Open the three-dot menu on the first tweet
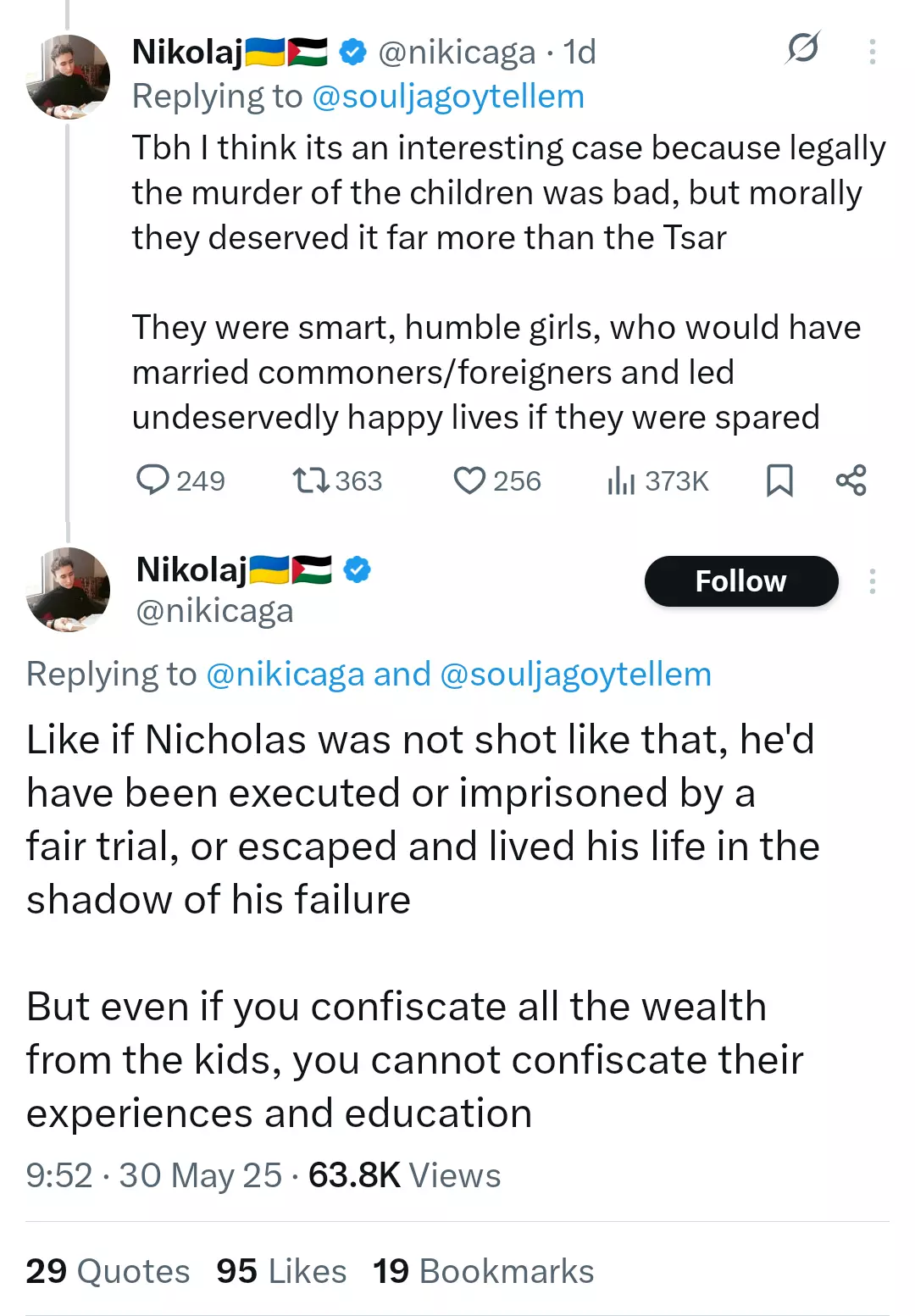 point(872,52)
